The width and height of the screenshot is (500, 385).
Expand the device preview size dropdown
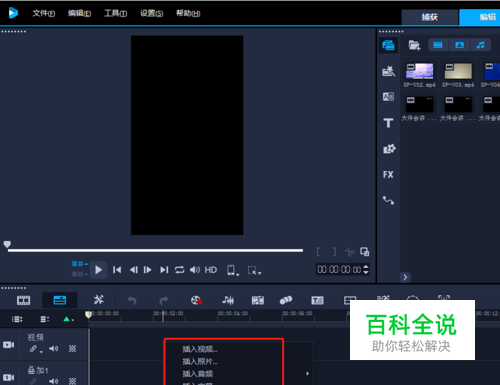click(233, 270)
